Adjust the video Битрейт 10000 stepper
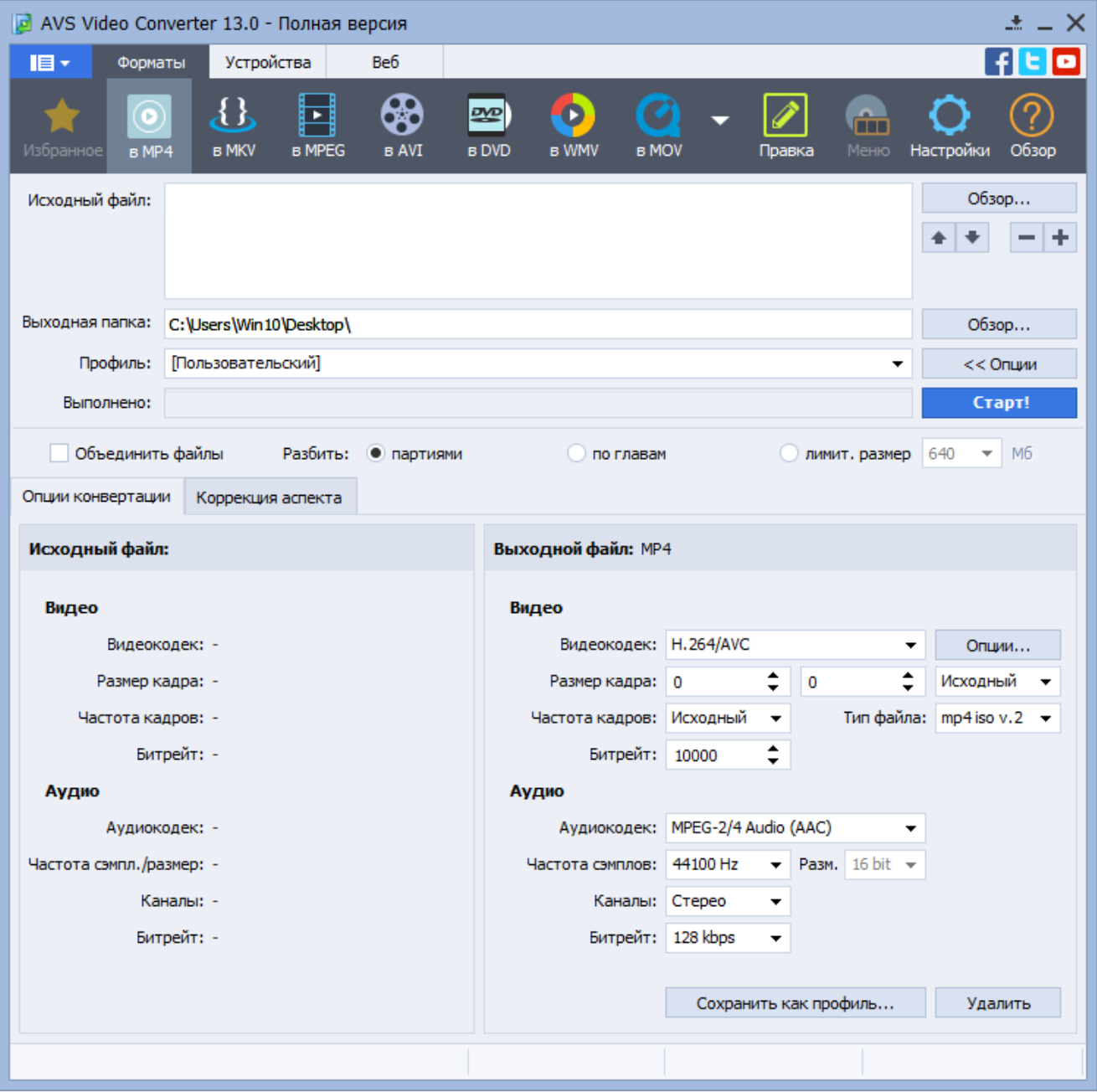 (x=773, y=755)
